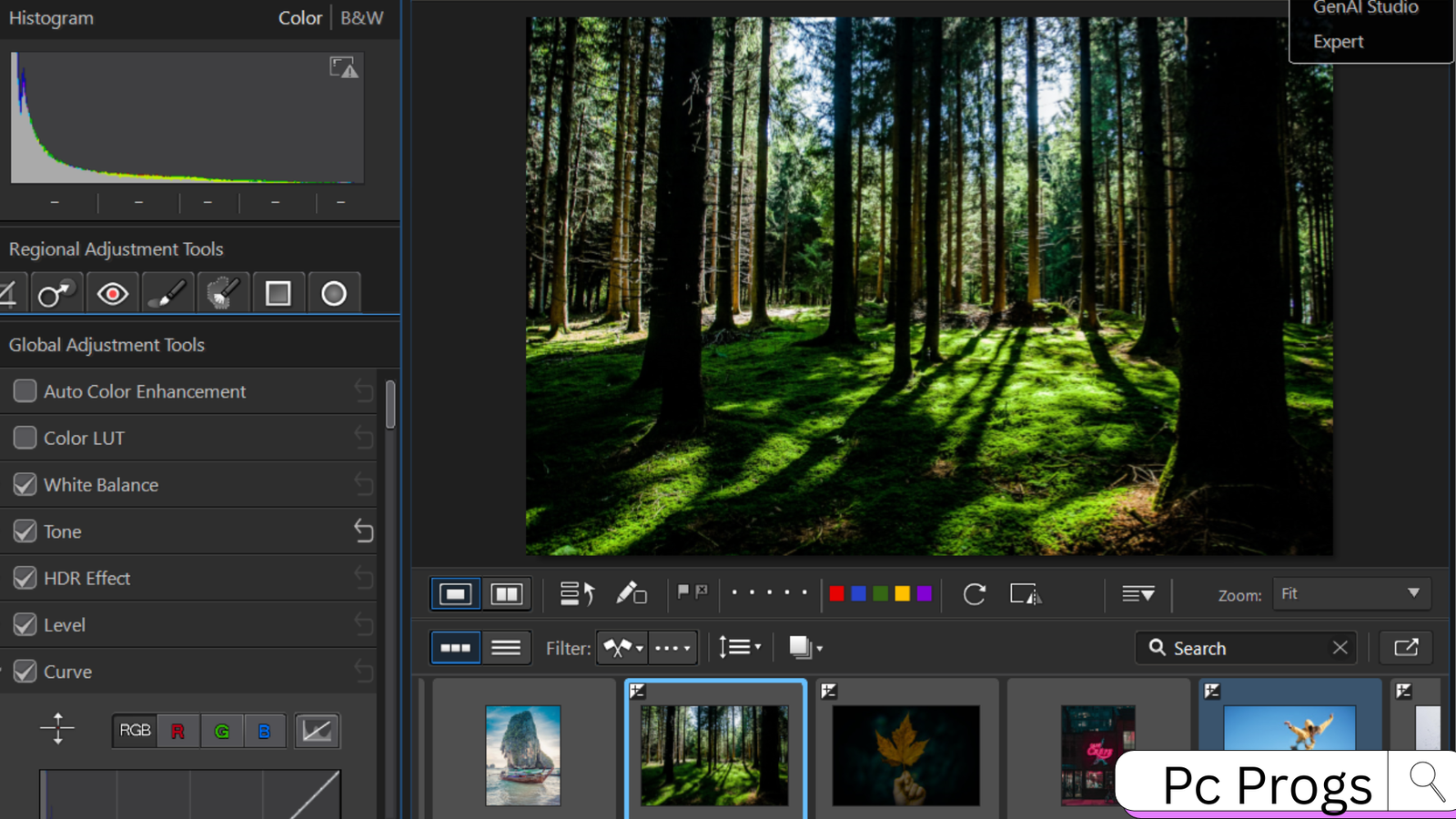Click the list-with-arrow icon beside view buttons
This screenshot has height=819, width=1456.
pyautogui.click(x=576, y=594)
